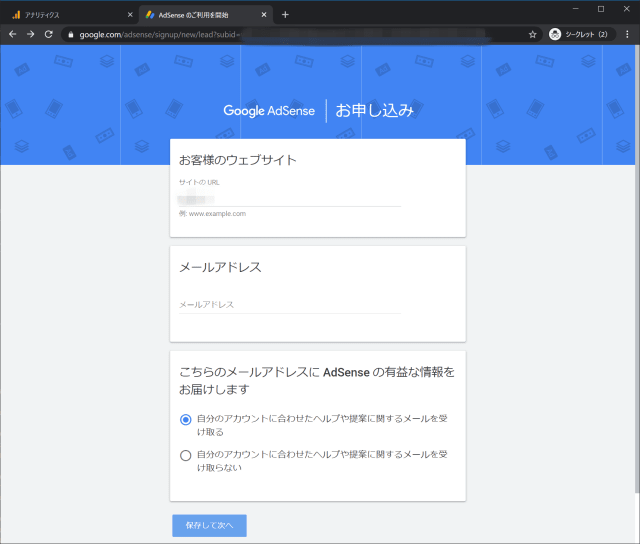Select the option not to receive emails (受け取らない)
This screenshot has width=640, height=544.
(186, 455)
